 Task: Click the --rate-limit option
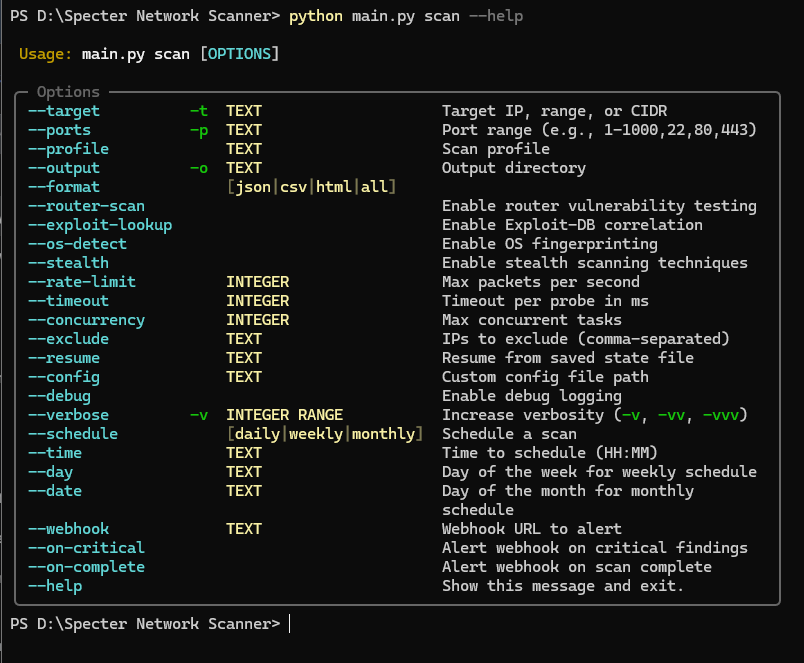pyautogui.click(x=82, y=282)
